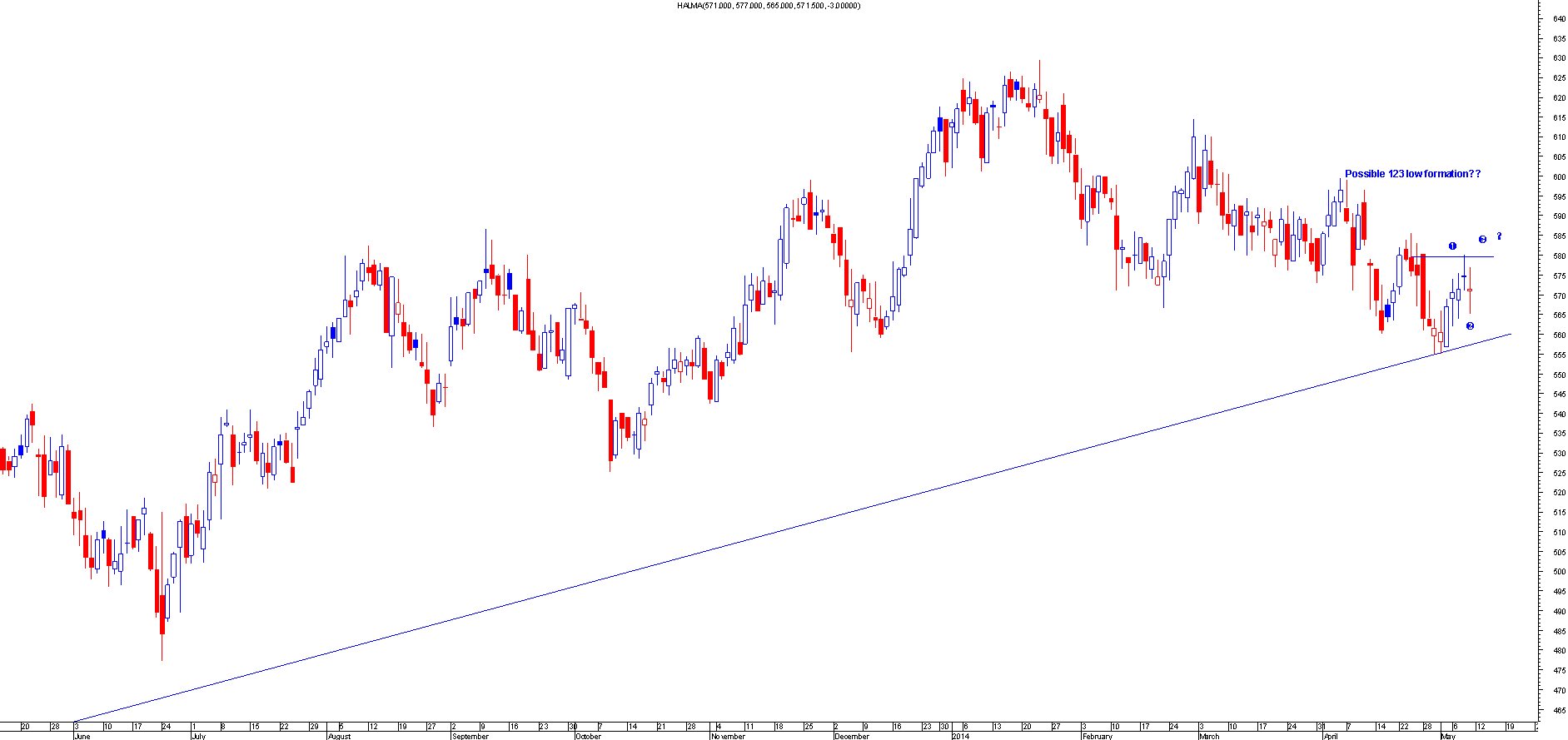Click the circled number 1 marker
Viewport: 1568px width, 740px height.
[x=1452, y=246]
